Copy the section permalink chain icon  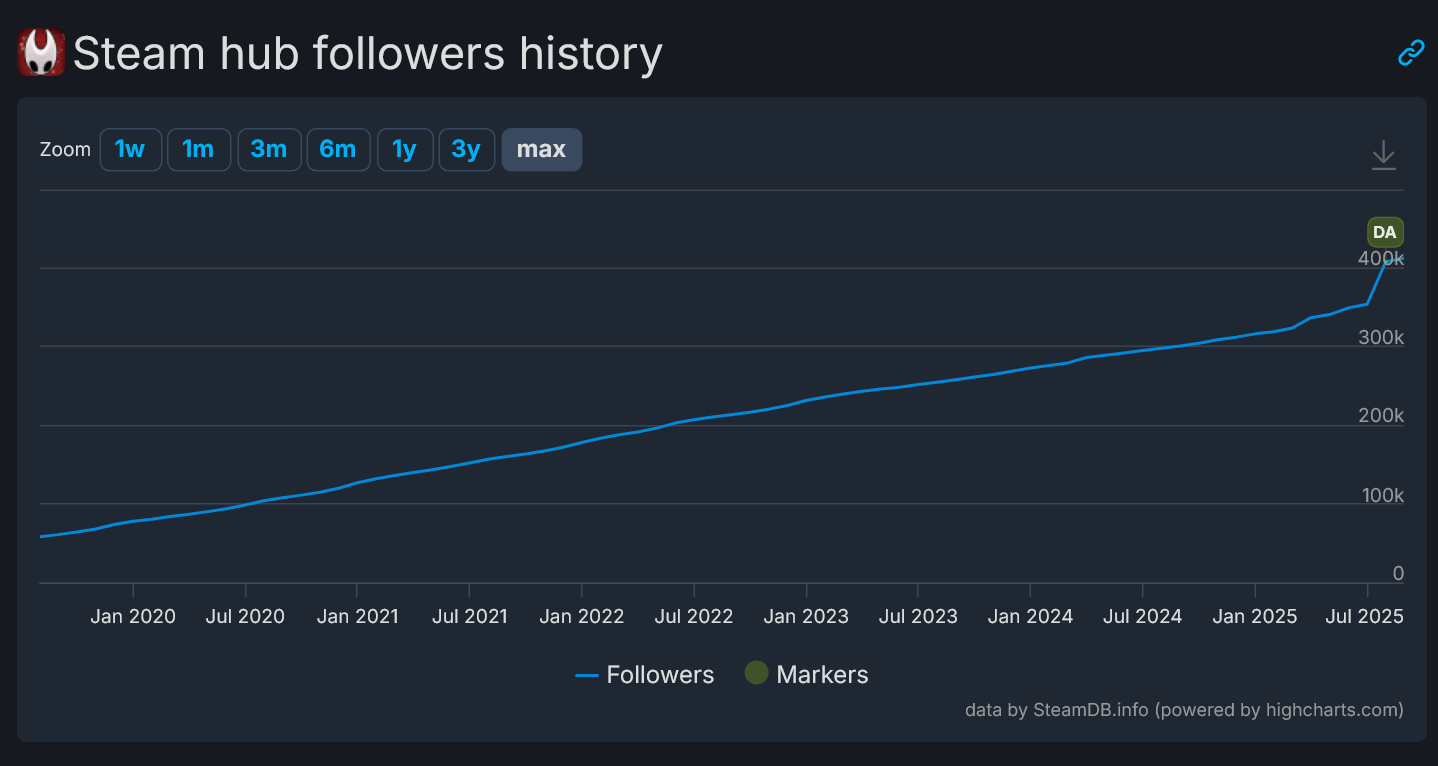pos(1410,53)
